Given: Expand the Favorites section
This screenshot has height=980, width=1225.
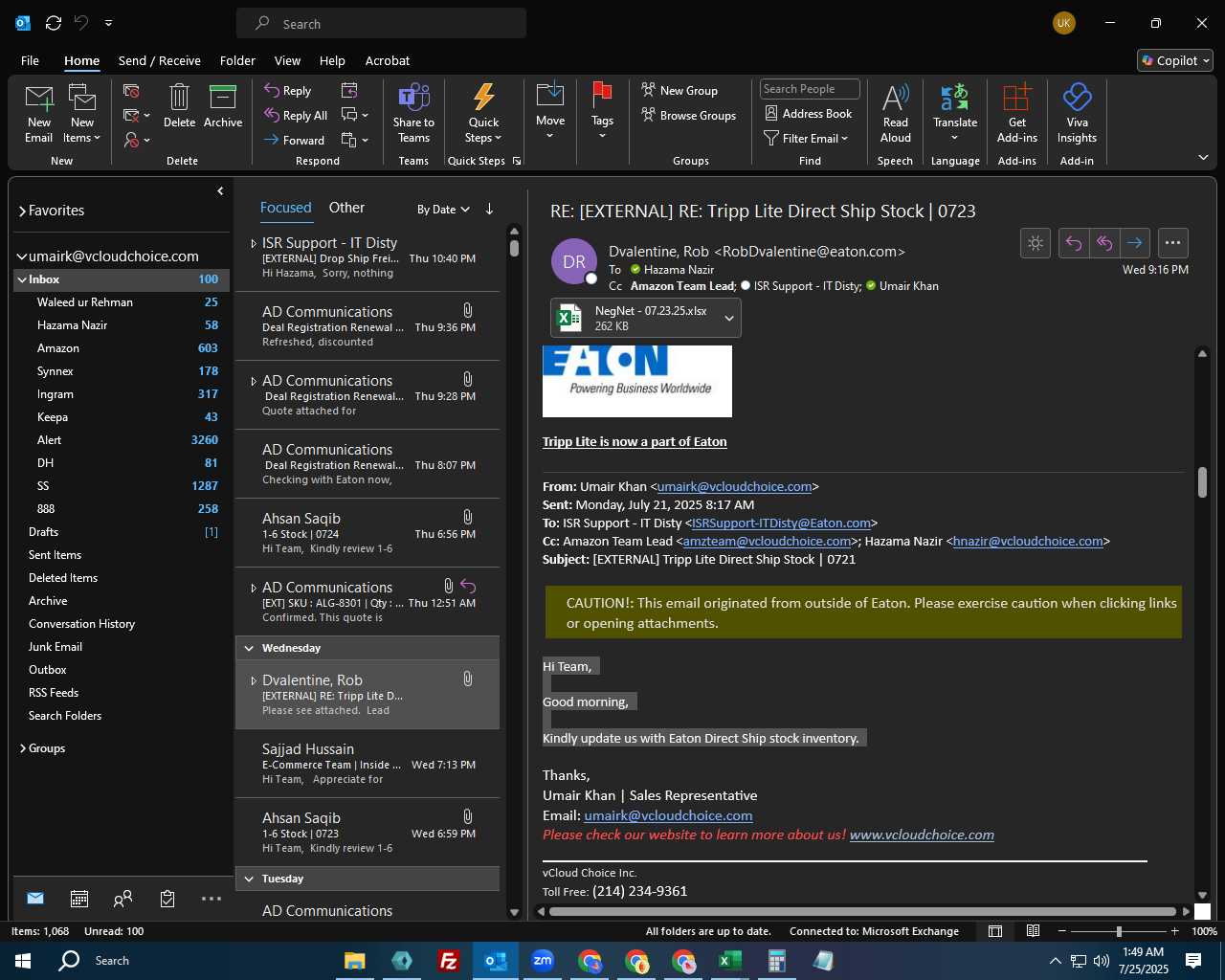Looking at the screenshot, I should click(x=22, y=211).
